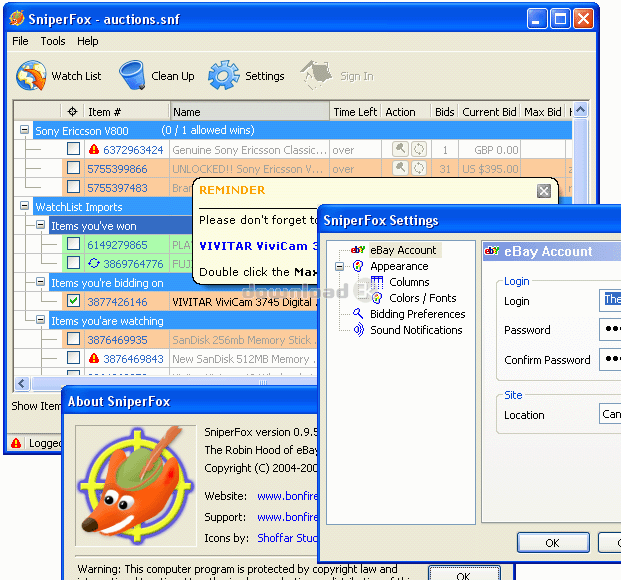Screen dimensions: 621x580
Task: Click the Login input field
Action: pos(610,300)
